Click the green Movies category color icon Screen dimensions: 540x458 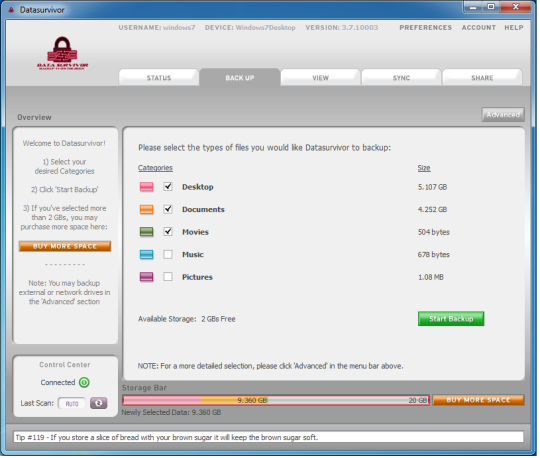[147, 233]
